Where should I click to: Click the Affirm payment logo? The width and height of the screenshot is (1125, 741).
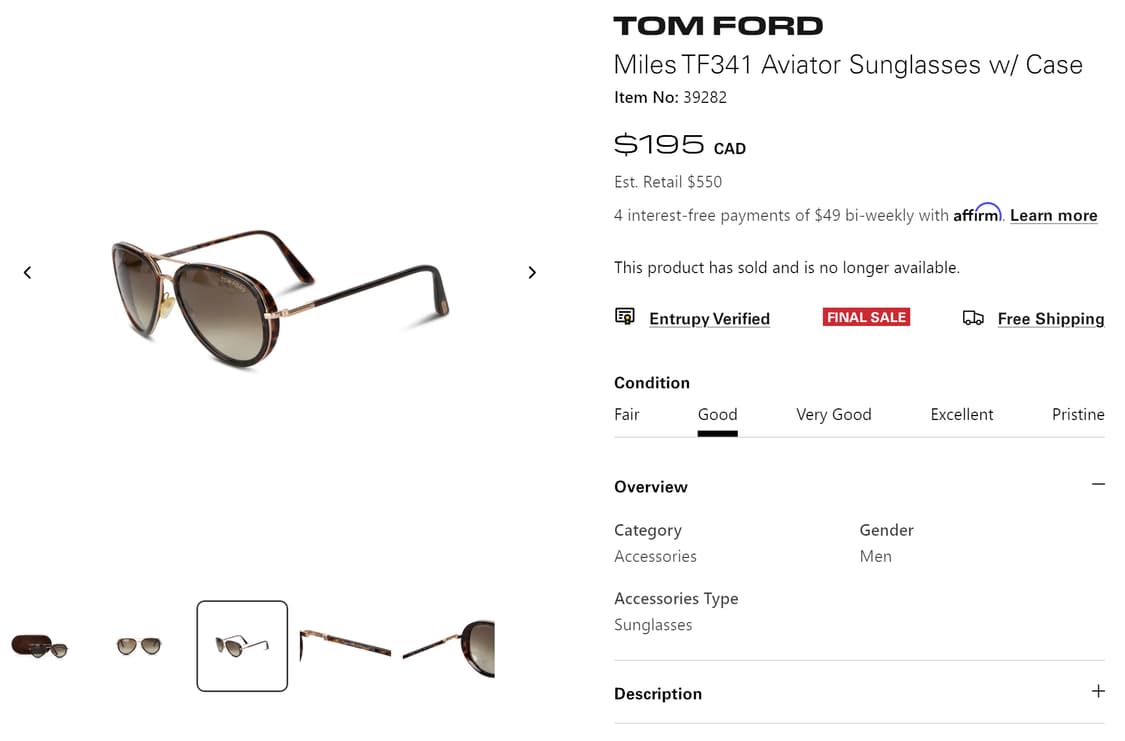977,212
